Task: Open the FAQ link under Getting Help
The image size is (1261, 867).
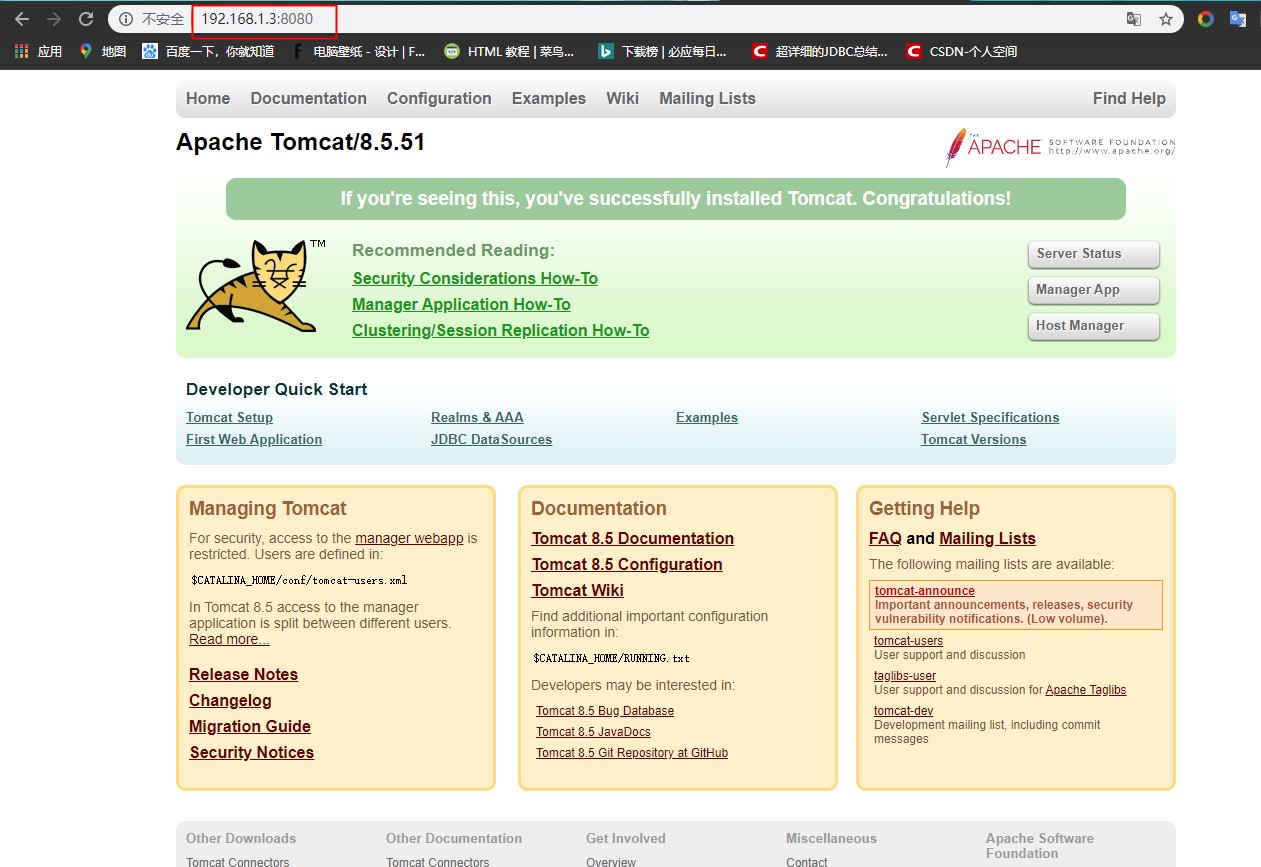Action: tap(885, 538)
